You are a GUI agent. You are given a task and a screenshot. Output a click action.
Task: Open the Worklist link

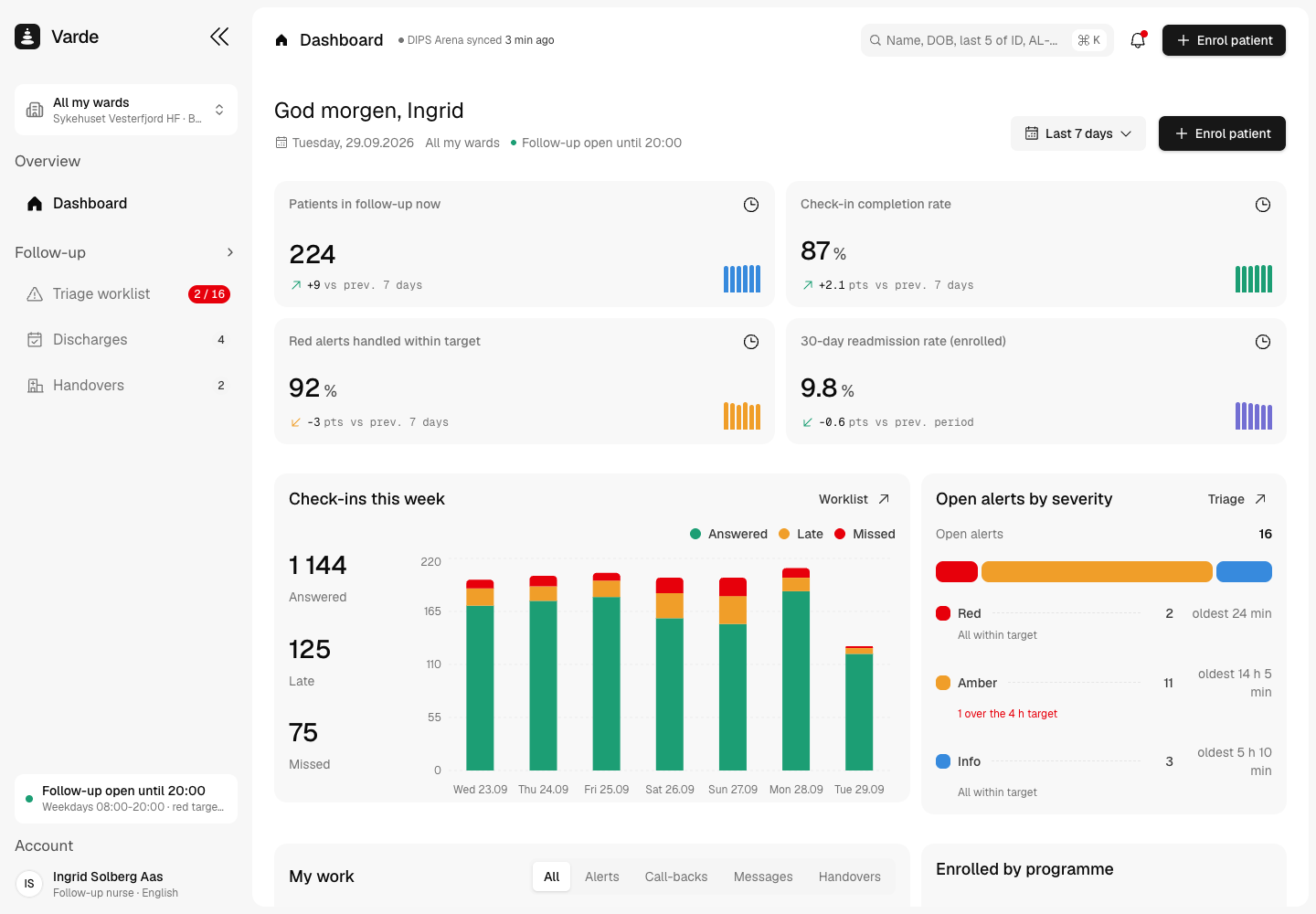(x=854, y=499)
